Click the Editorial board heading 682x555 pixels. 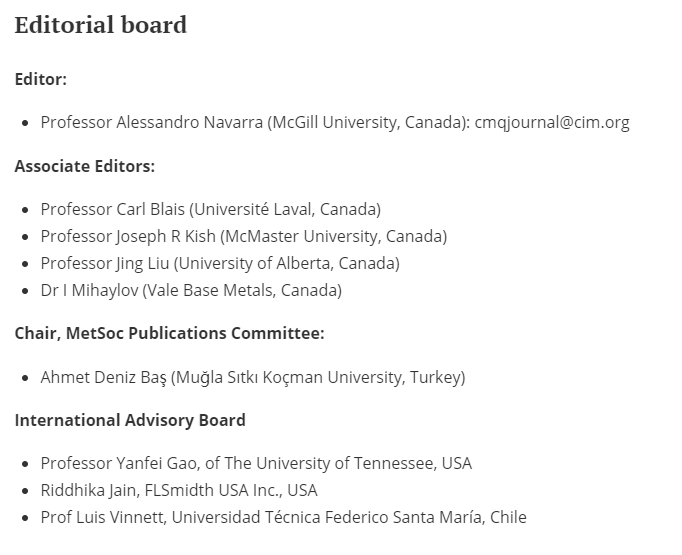[x=100, y=25]
